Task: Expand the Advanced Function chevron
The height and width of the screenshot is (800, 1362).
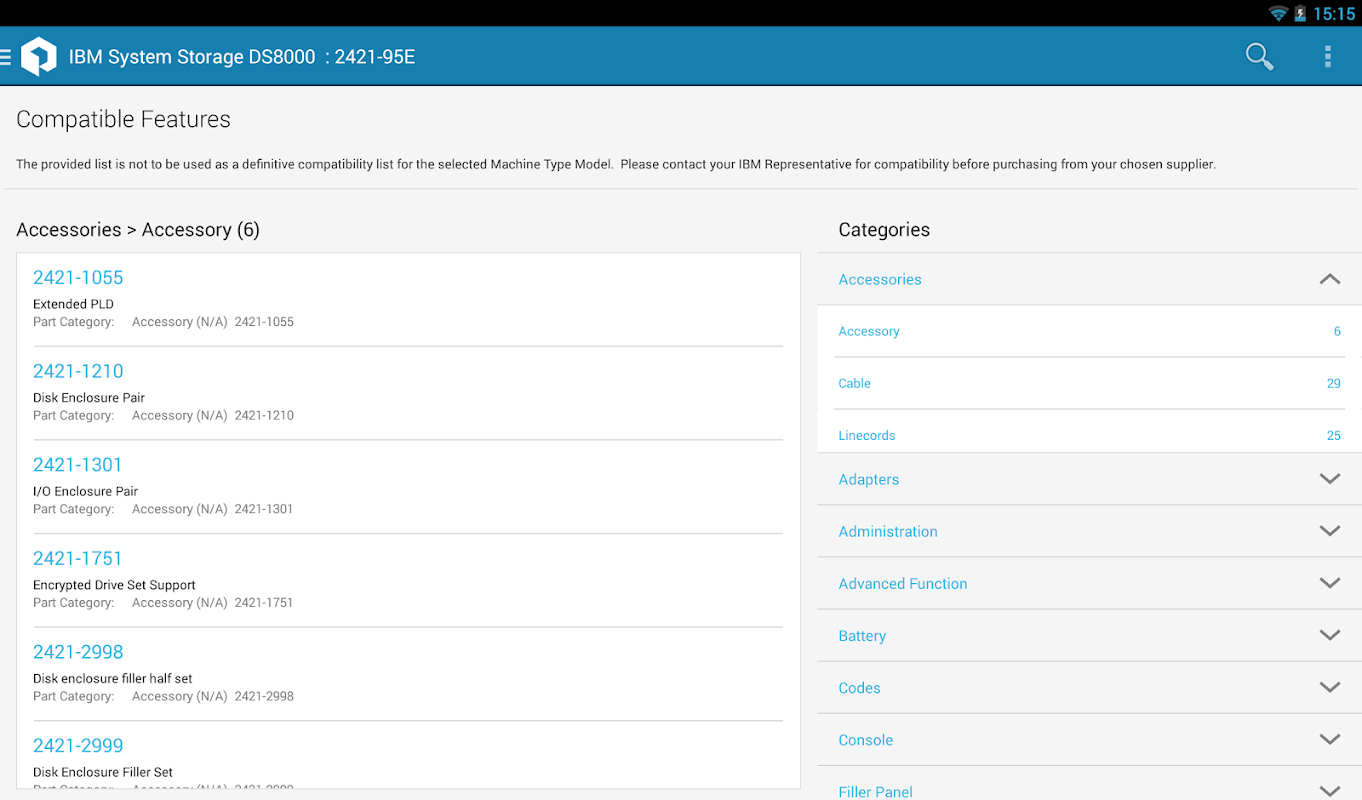Action: pos(1329,583)
